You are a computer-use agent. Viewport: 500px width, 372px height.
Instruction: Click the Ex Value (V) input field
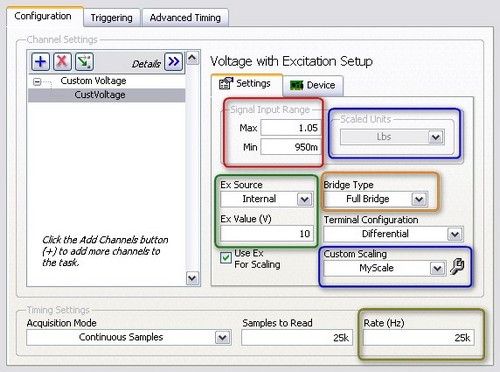pyautogui.click(x=267, y=234)
